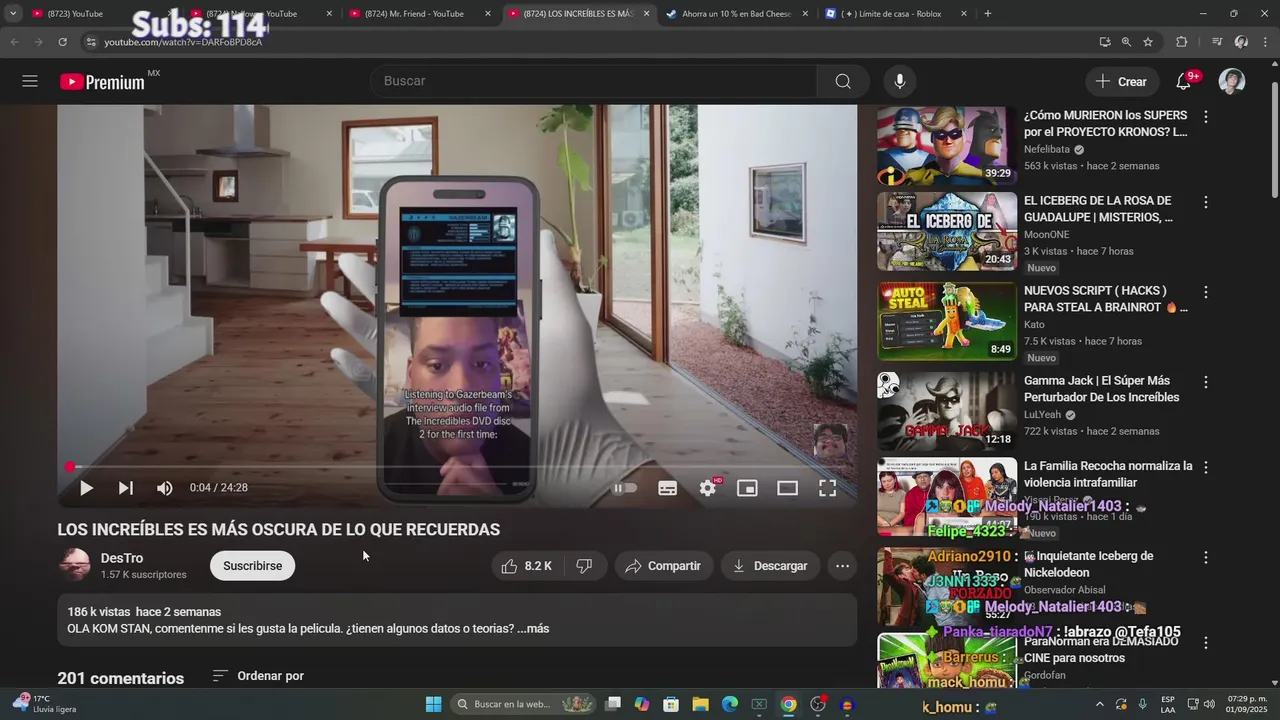Open Microsoft Edge from the taskbar
Screen dimensions: 1280x720
730,704
